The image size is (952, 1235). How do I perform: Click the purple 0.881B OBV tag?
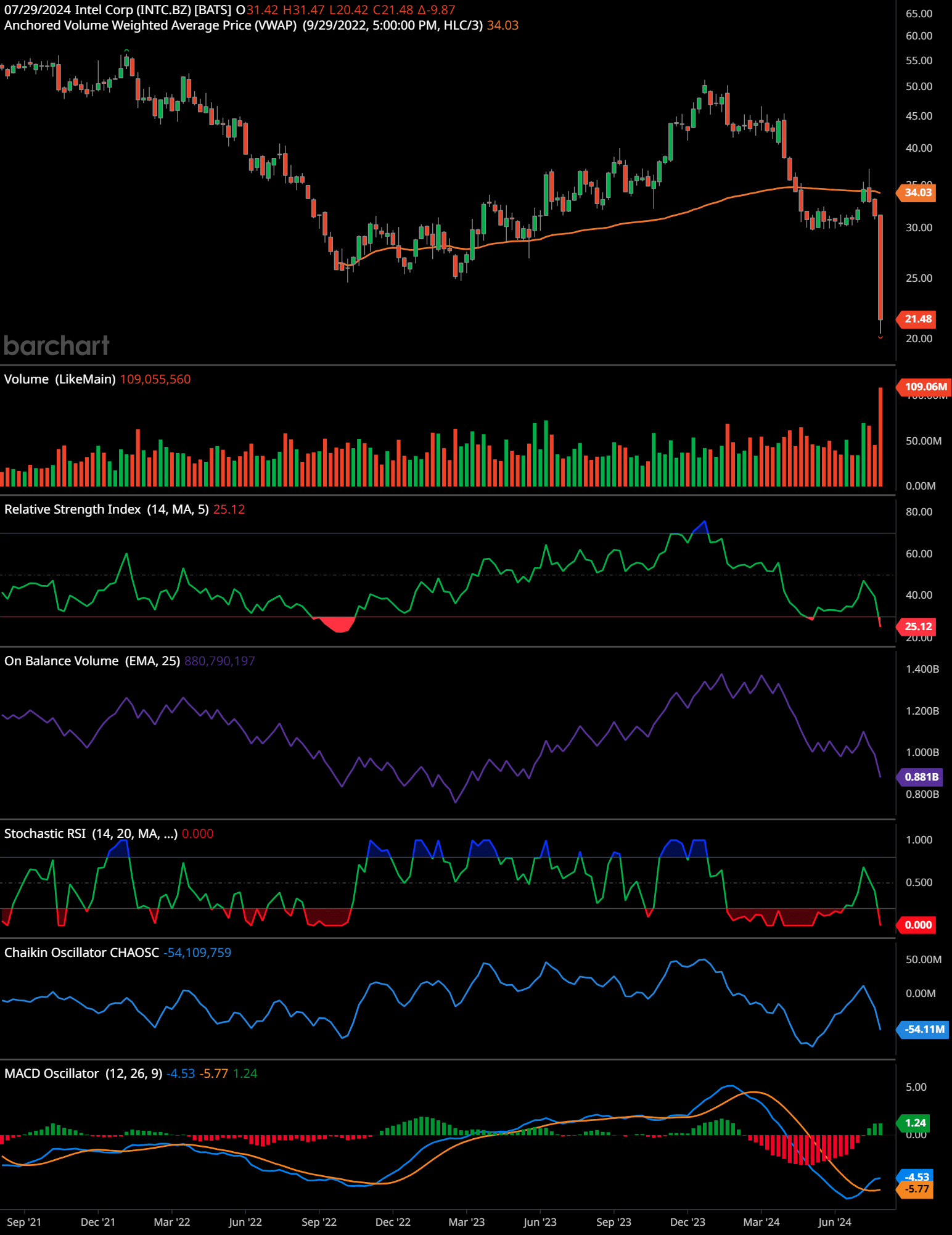click(x=921, y=777)
